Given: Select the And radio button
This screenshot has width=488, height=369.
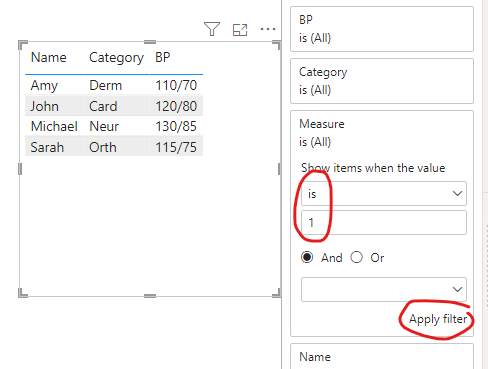Looking at the screenshot, I should click(307, 257).
